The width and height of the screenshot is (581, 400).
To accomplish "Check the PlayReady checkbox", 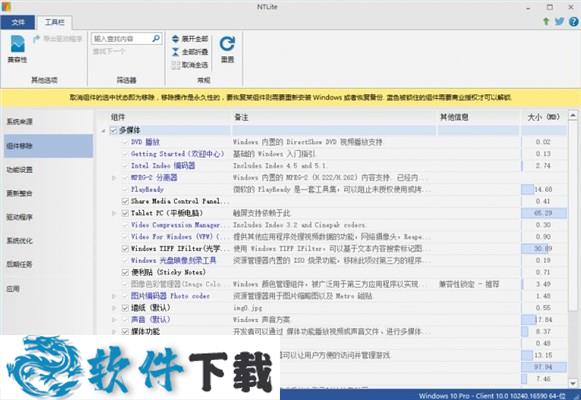I will tap(125, 189).
